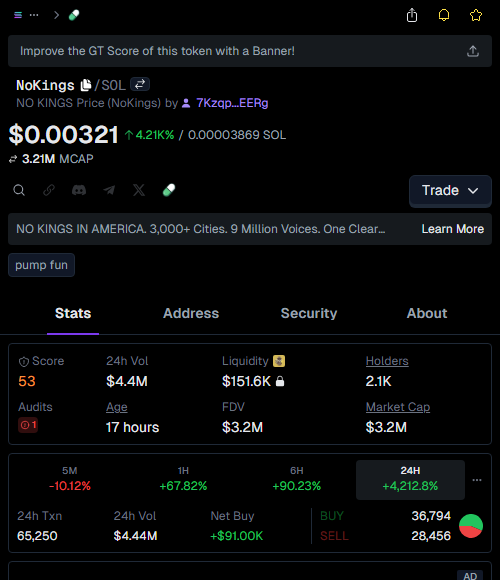Switch to the Stats tab

pyautogui.click(x=73, y=314)
